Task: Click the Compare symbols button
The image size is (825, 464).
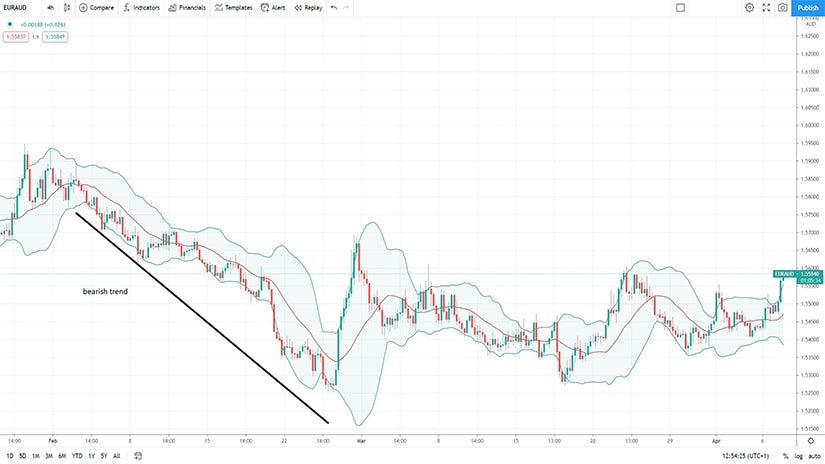Action: point(96,8)
